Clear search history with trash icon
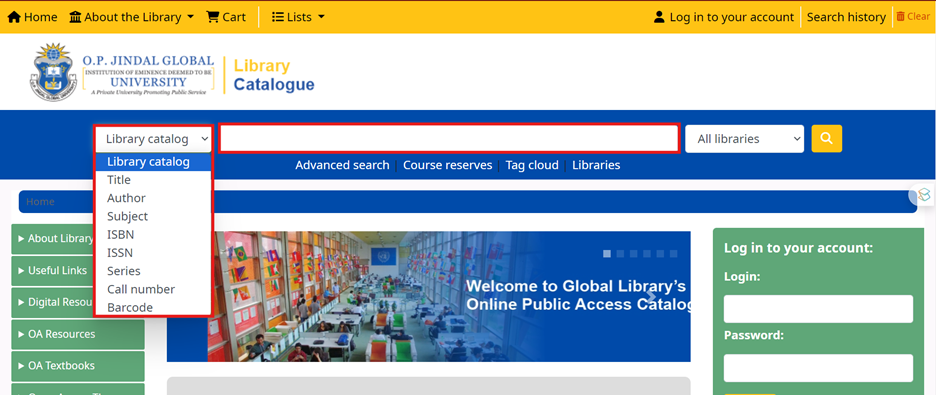 (x=913, y=17)
